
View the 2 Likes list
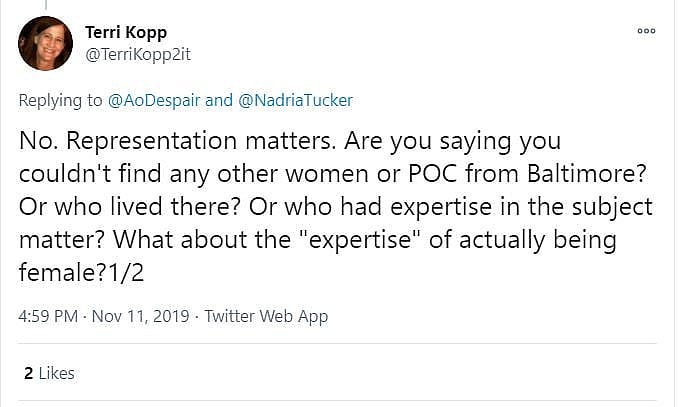pyautogui.click(x=49, y=373)
